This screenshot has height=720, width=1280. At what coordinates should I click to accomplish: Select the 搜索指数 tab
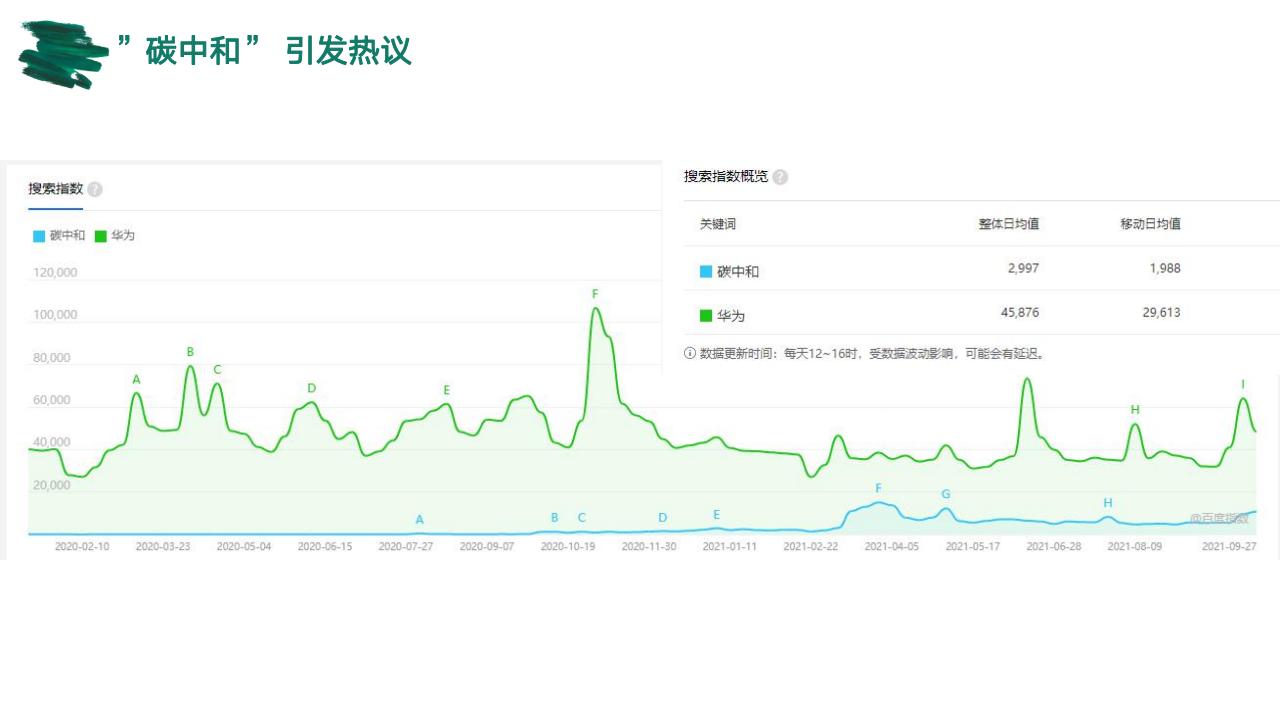pos(55,189)
